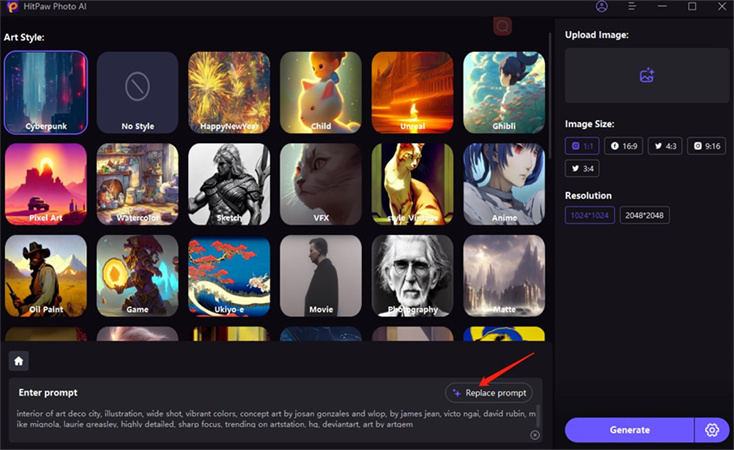Select the 1024*1024 resolution
Viewport: 734px width, 450px height.
tap(589, 215)
